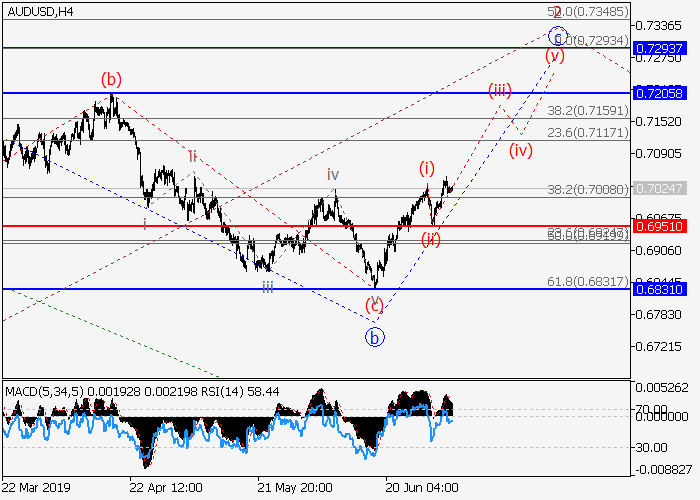Click the red 0.69510 price level tag

click(x=664, y=226)
